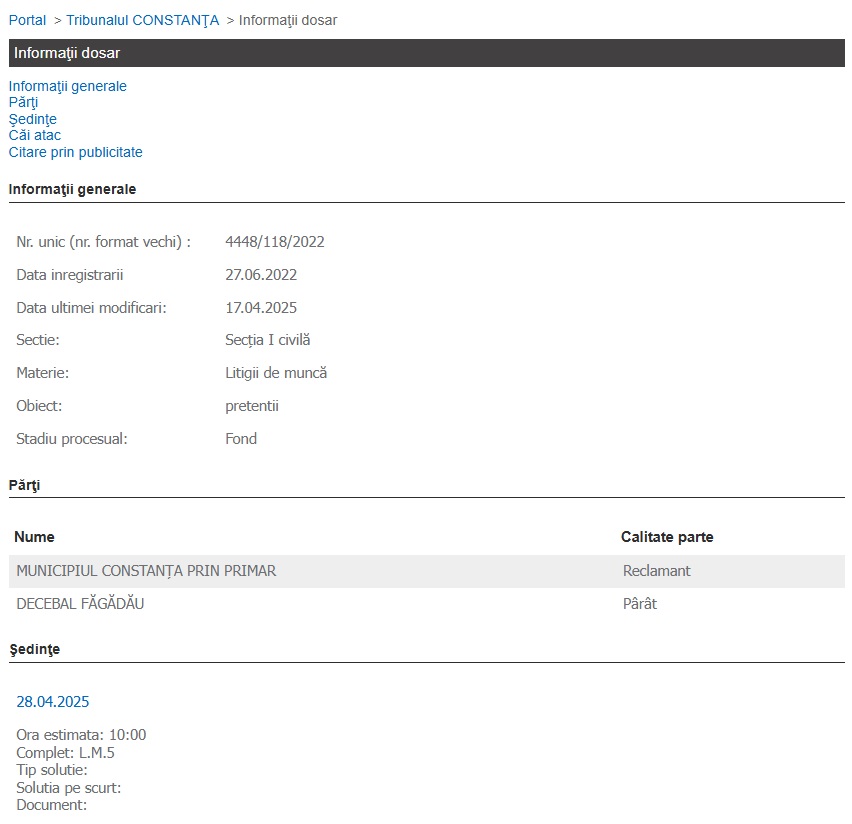
Task: Click the Reclamant party role cell
Action: pyautogui.click(x=656, y=571)
